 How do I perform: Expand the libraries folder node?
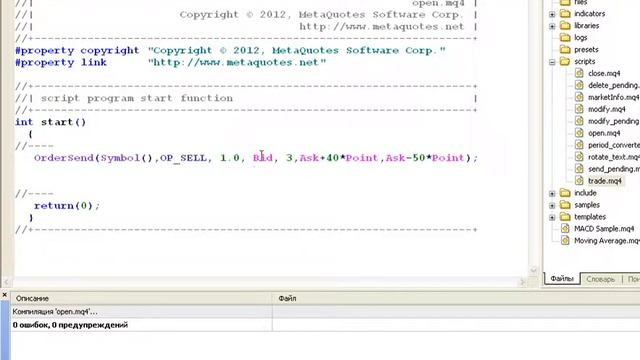[552, 26]
